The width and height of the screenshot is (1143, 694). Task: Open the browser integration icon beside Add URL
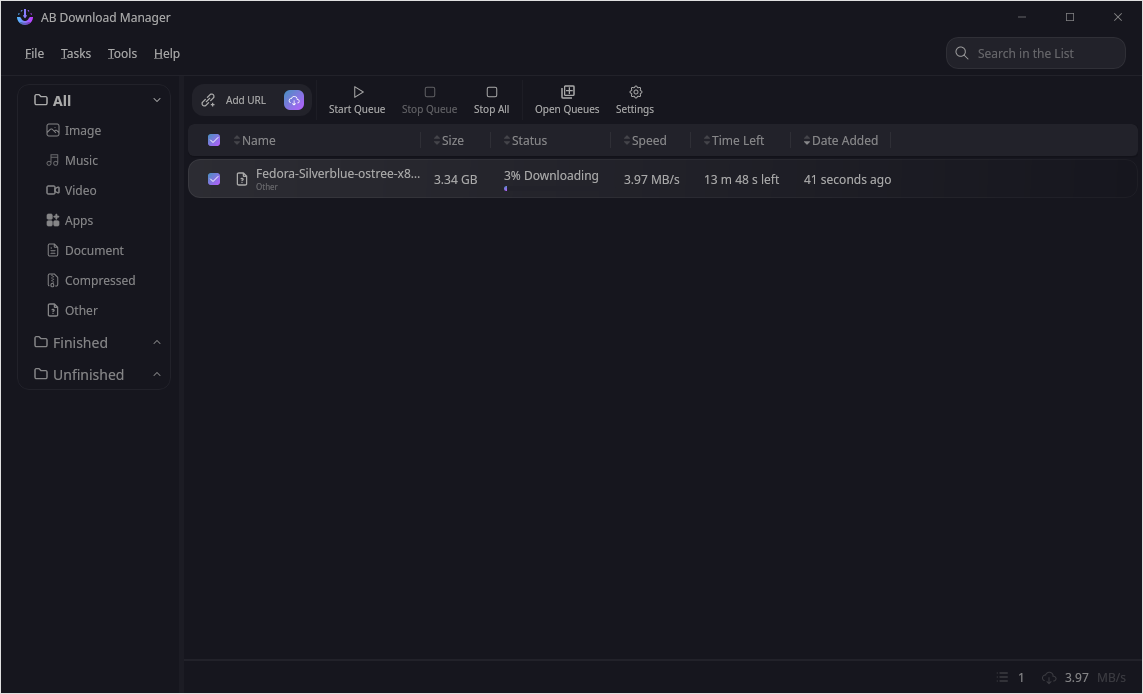click(294, 100)
